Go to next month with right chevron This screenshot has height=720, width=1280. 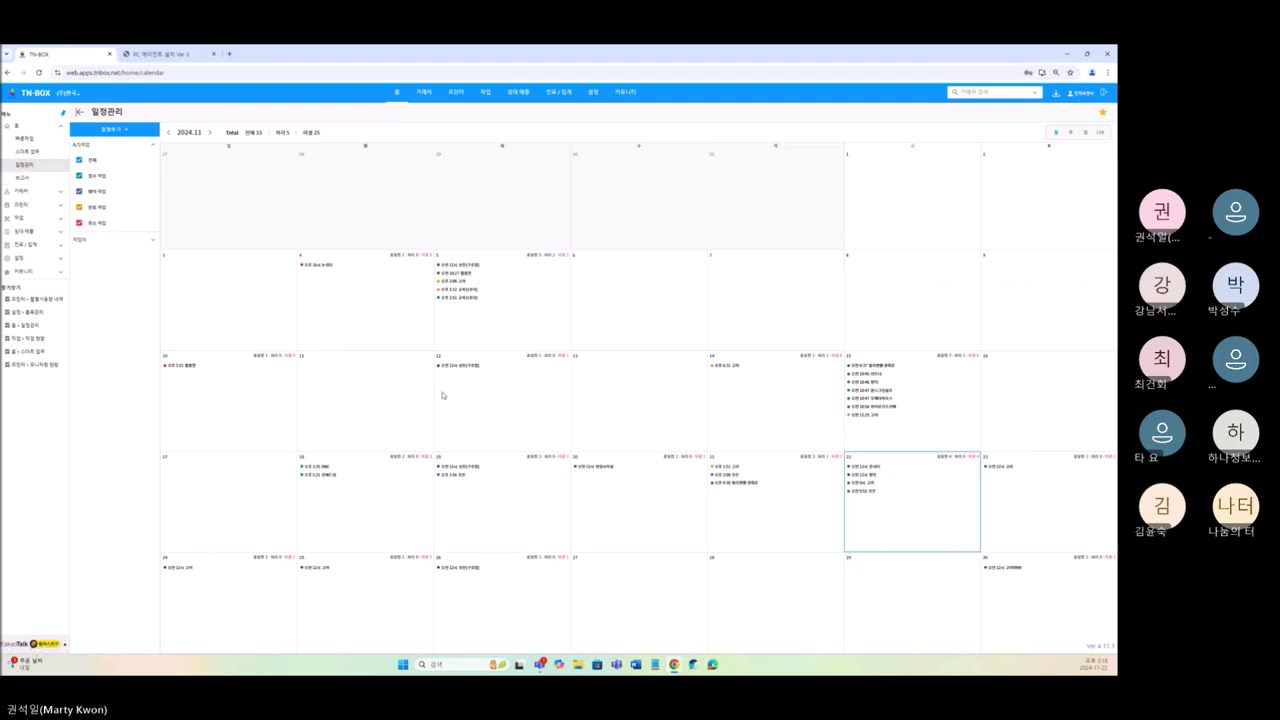209,132
